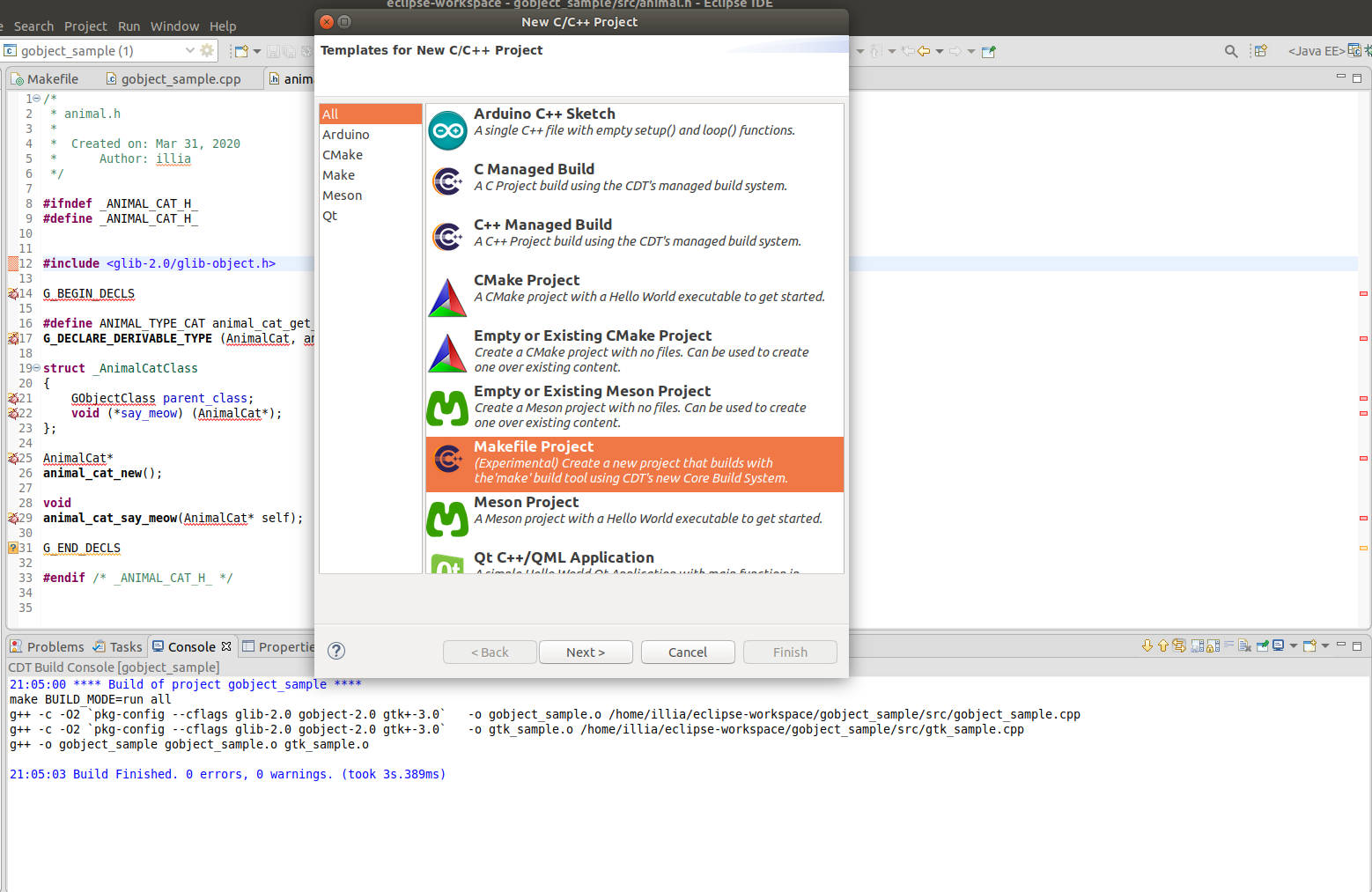Screen dimensions: 1372x892
Task: Click the pin editor icon in main toolbar
Action: pos(989,51)
